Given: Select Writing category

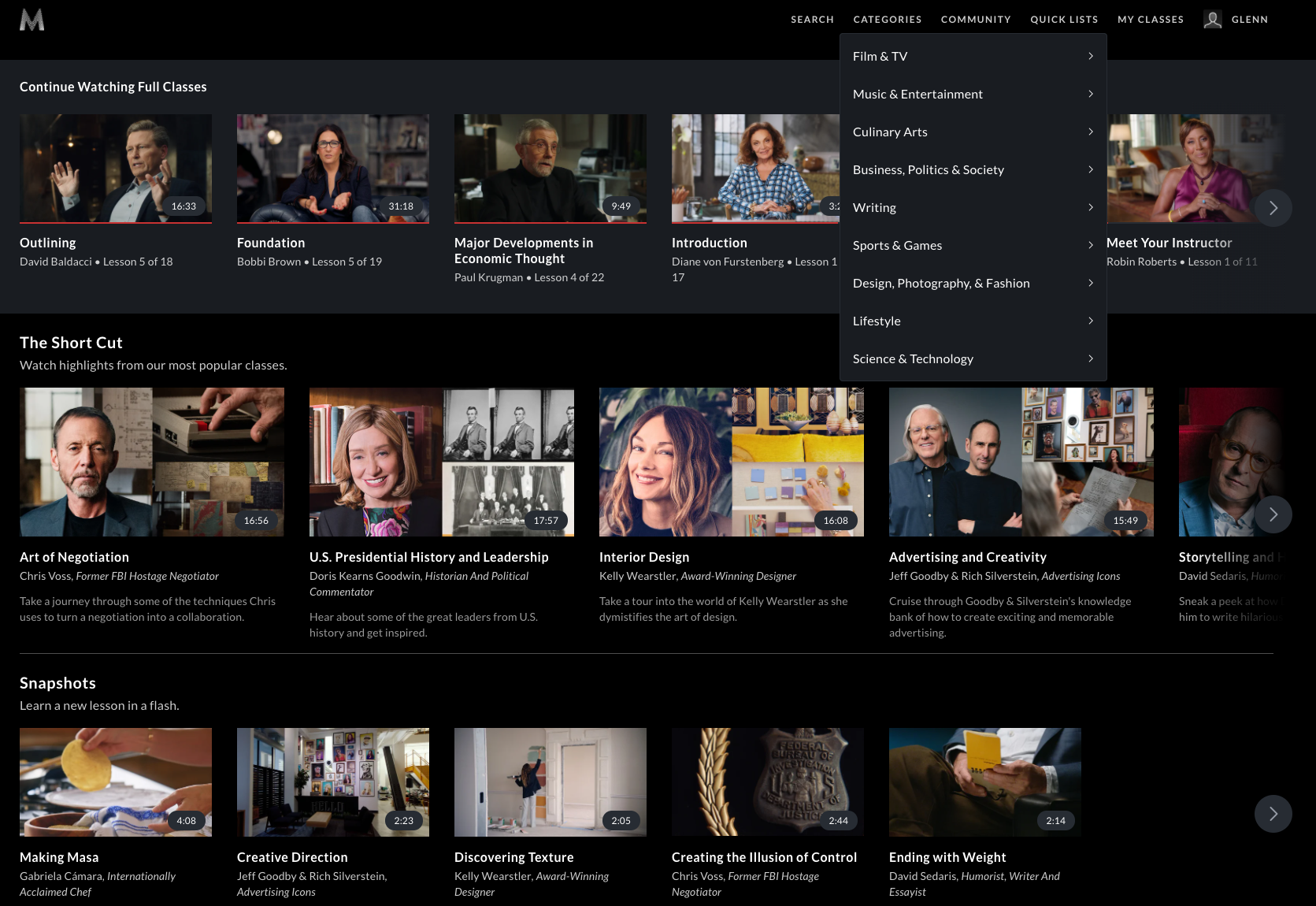Looking at the screenshot, I should point(973,207).
